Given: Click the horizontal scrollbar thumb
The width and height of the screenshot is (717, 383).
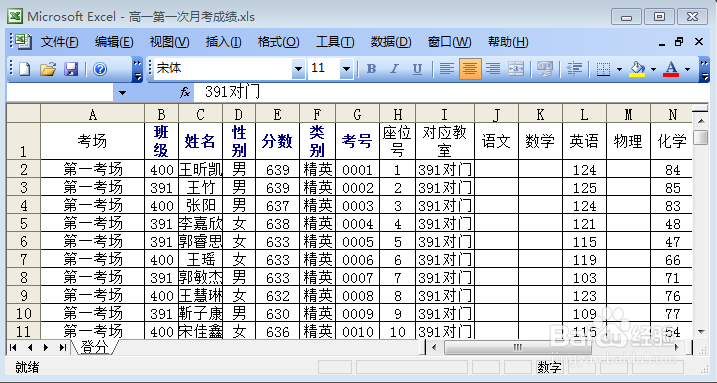Looking at the screenshot, I should [518, 347].
